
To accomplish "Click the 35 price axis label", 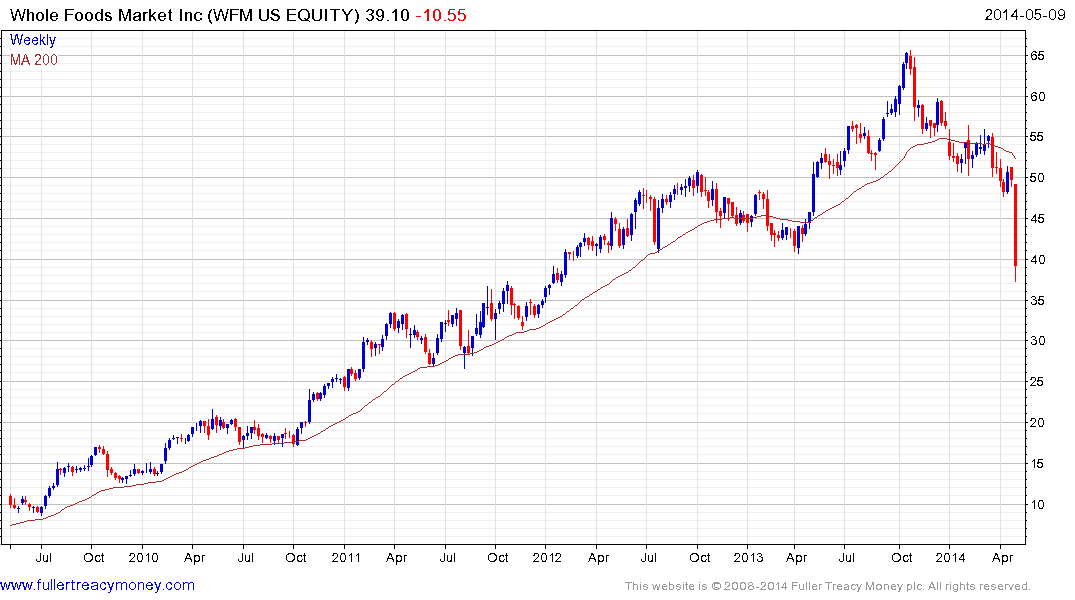I will 1037,300.
